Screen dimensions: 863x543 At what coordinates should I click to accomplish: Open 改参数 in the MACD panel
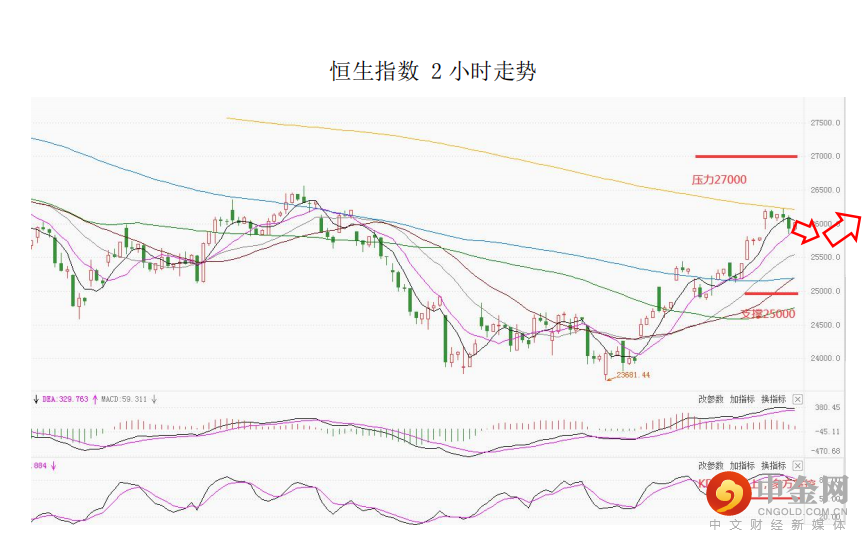click(710, 398)
